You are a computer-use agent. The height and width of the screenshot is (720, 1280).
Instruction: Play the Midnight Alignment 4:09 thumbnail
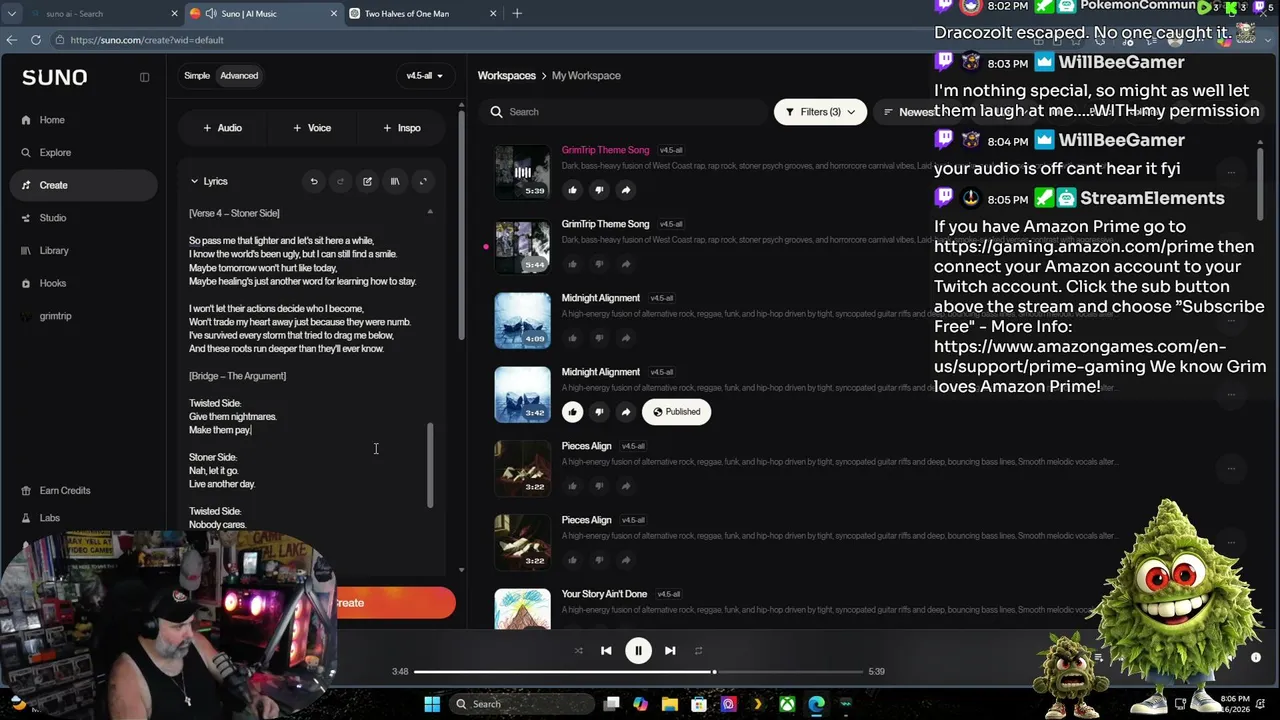tap(522, 320)
